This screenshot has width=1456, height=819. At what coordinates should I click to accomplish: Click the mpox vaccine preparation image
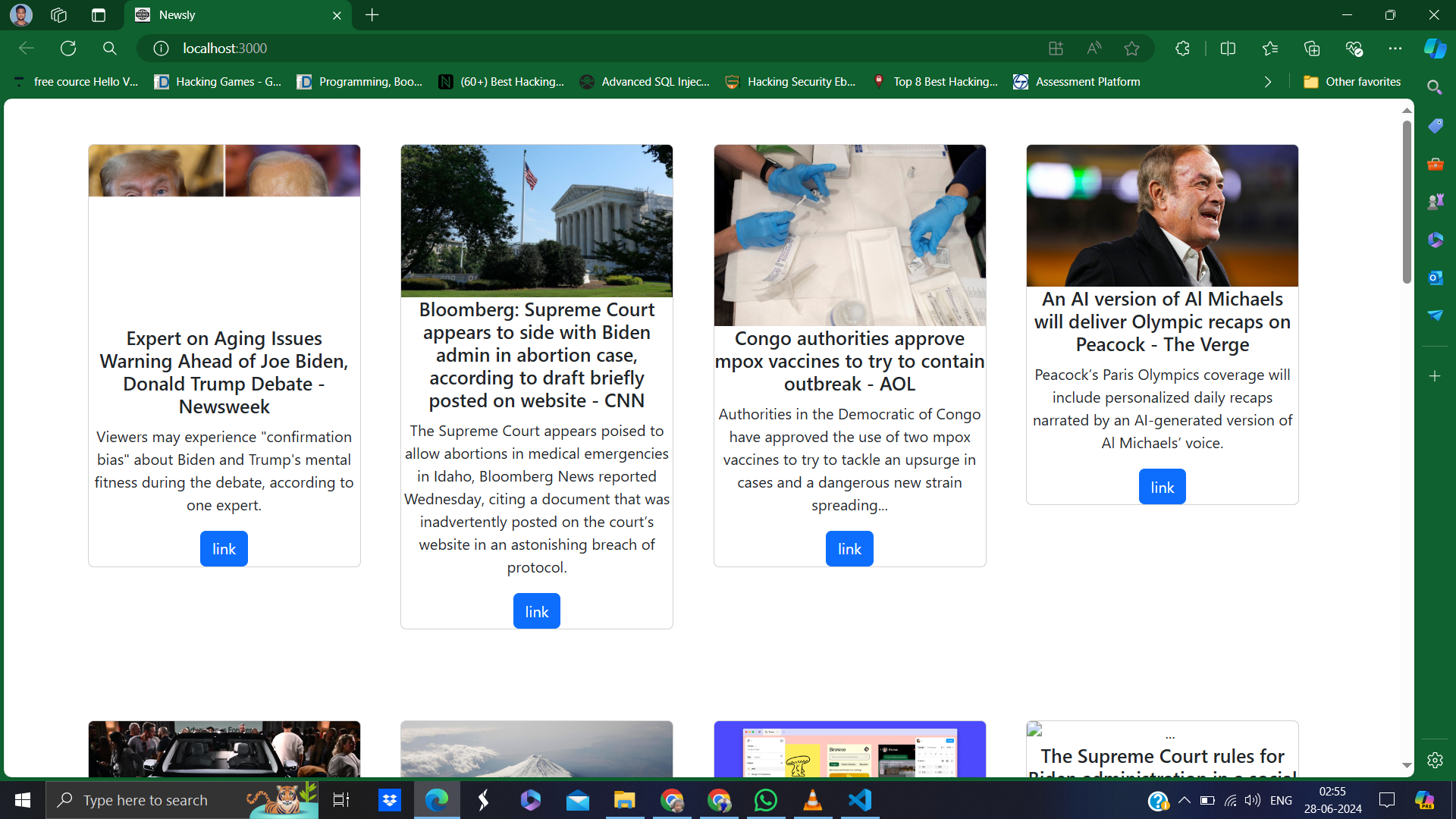coord(849,235)
